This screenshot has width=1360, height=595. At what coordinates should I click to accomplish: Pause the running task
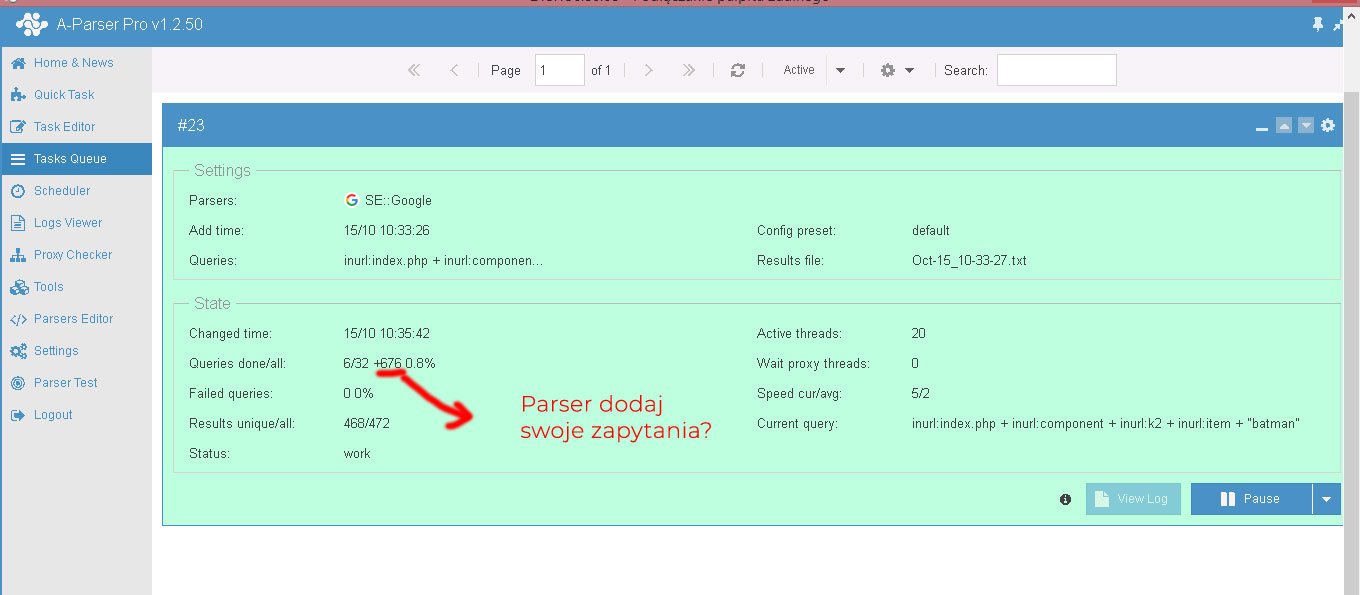pos(1251,499)
